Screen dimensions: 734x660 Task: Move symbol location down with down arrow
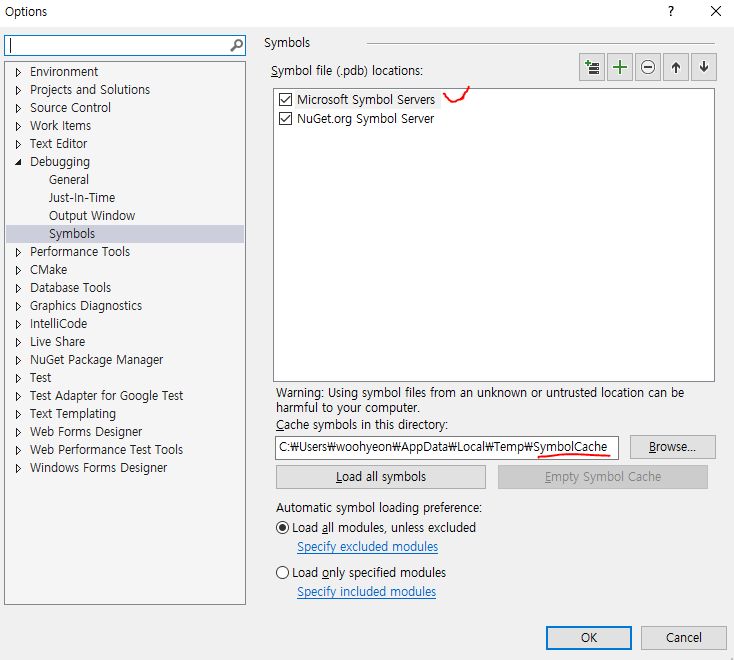click(x=704, y=67)
